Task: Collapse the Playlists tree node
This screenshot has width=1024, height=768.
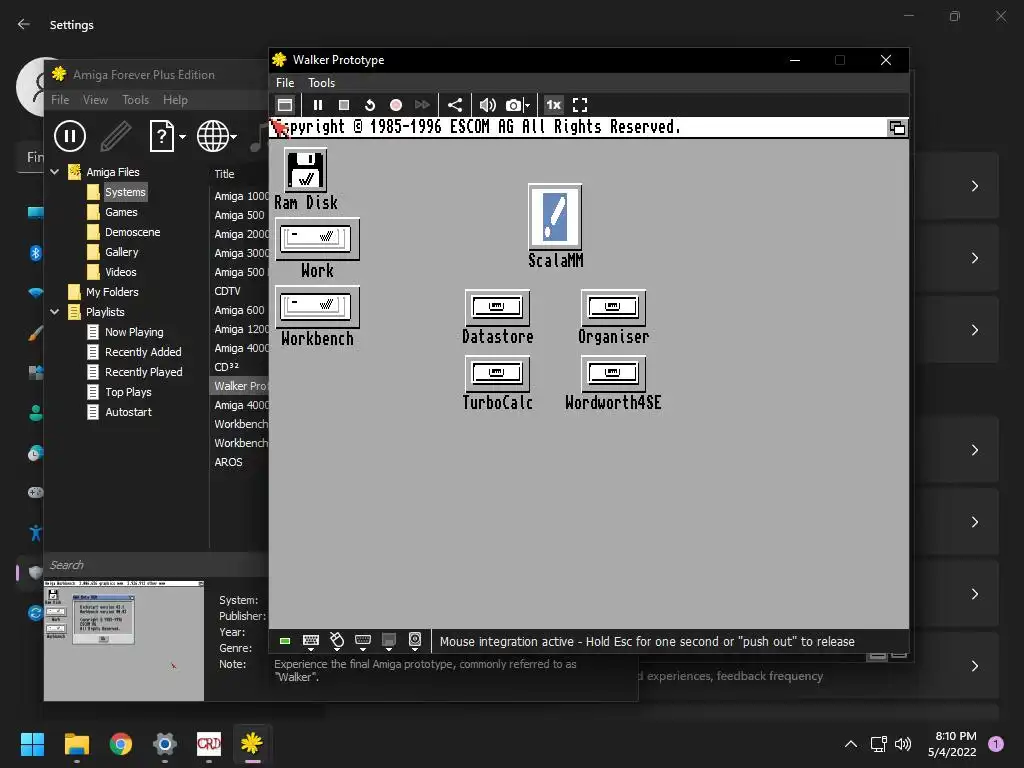Action: point(55,312)
